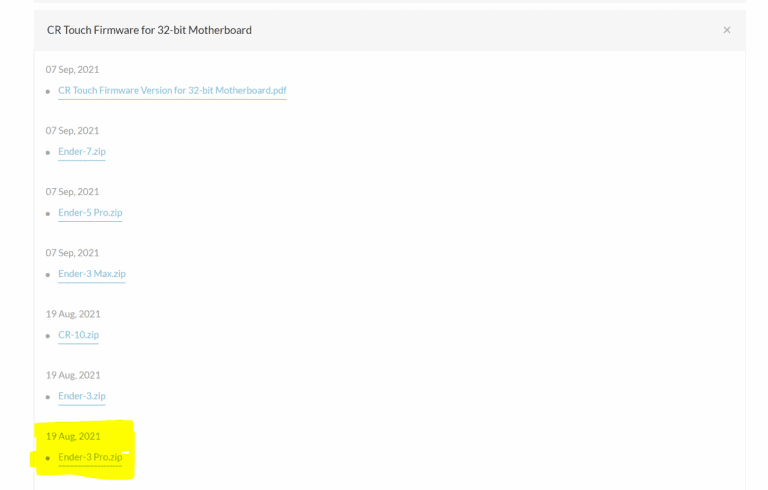Click the panel title for 32-bit Motherboard
The image size is (768, 490).
coord(149,30)
